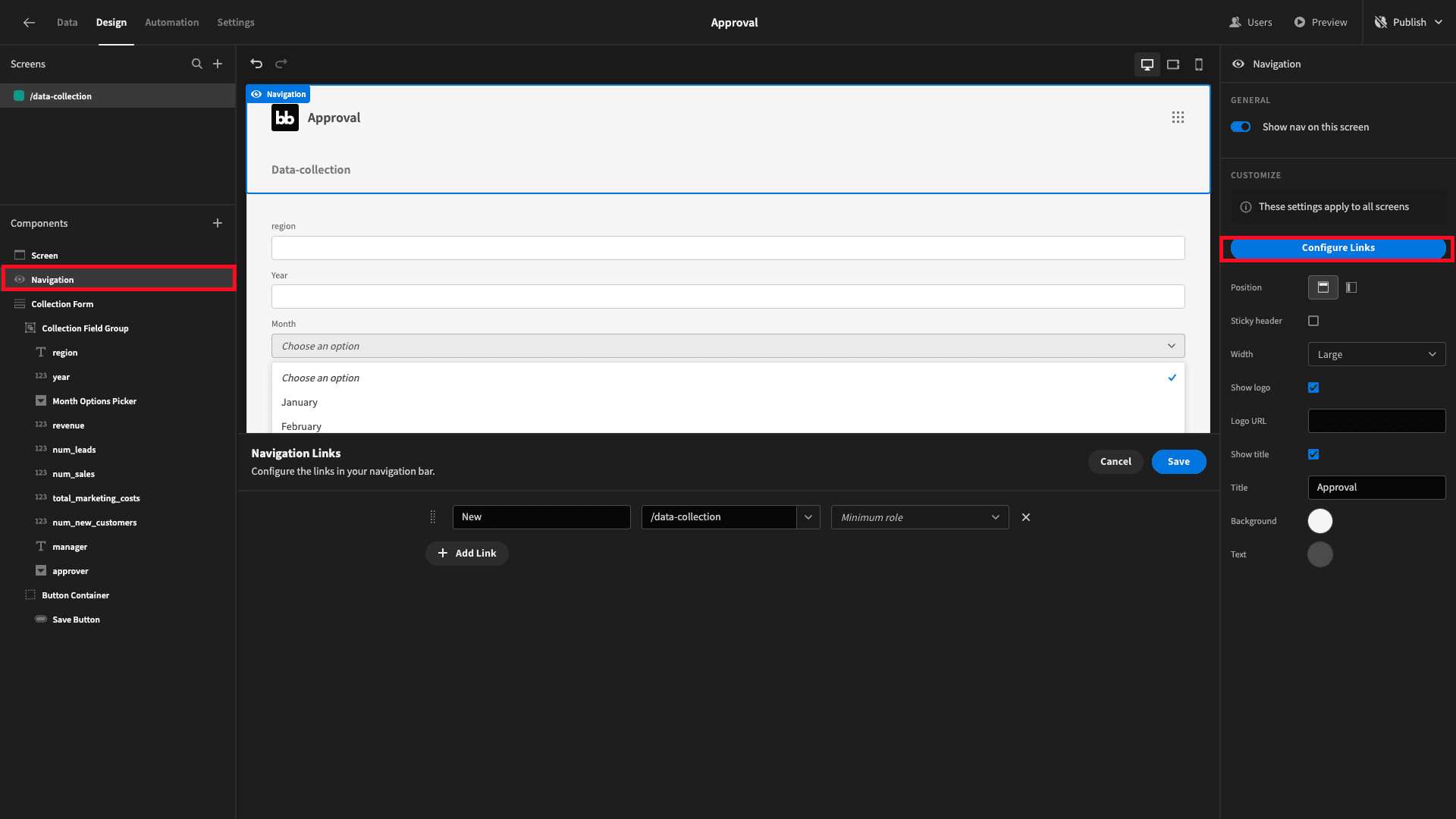Enable the Sticky header checkbox
The width and height of the screenshot is (1456, 819).
(x=1313, y=321)
